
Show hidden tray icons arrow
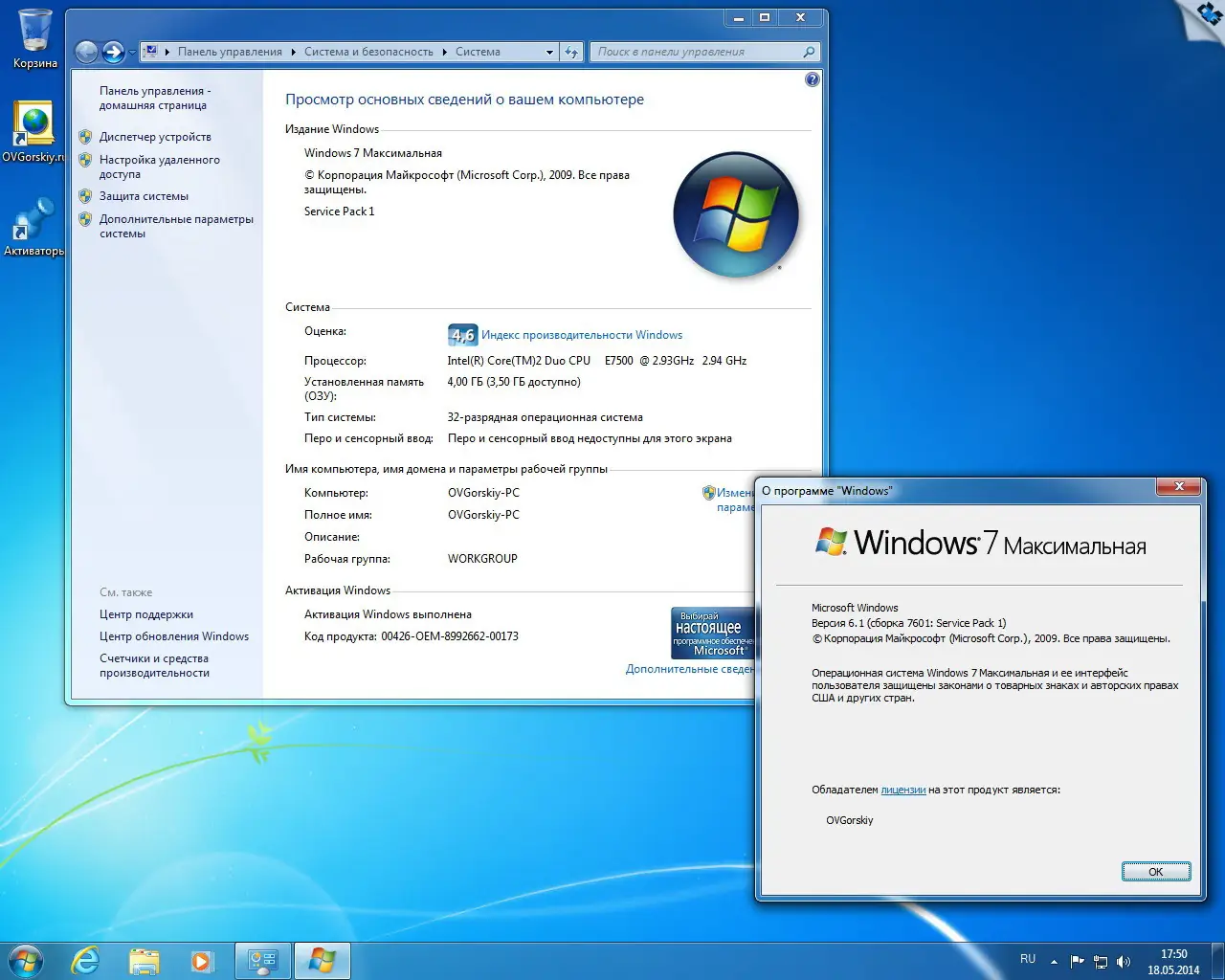tap(1054, 961)
